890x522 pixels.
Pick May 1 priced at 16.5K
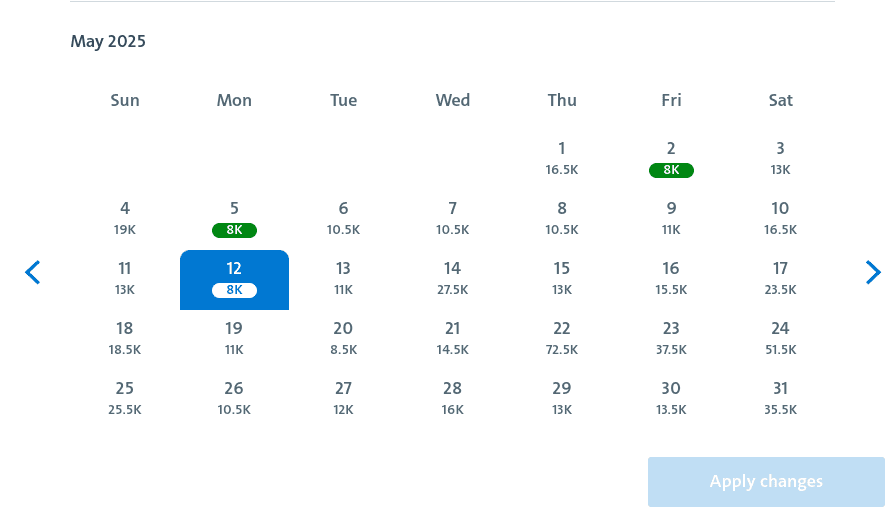pos(562,159)
